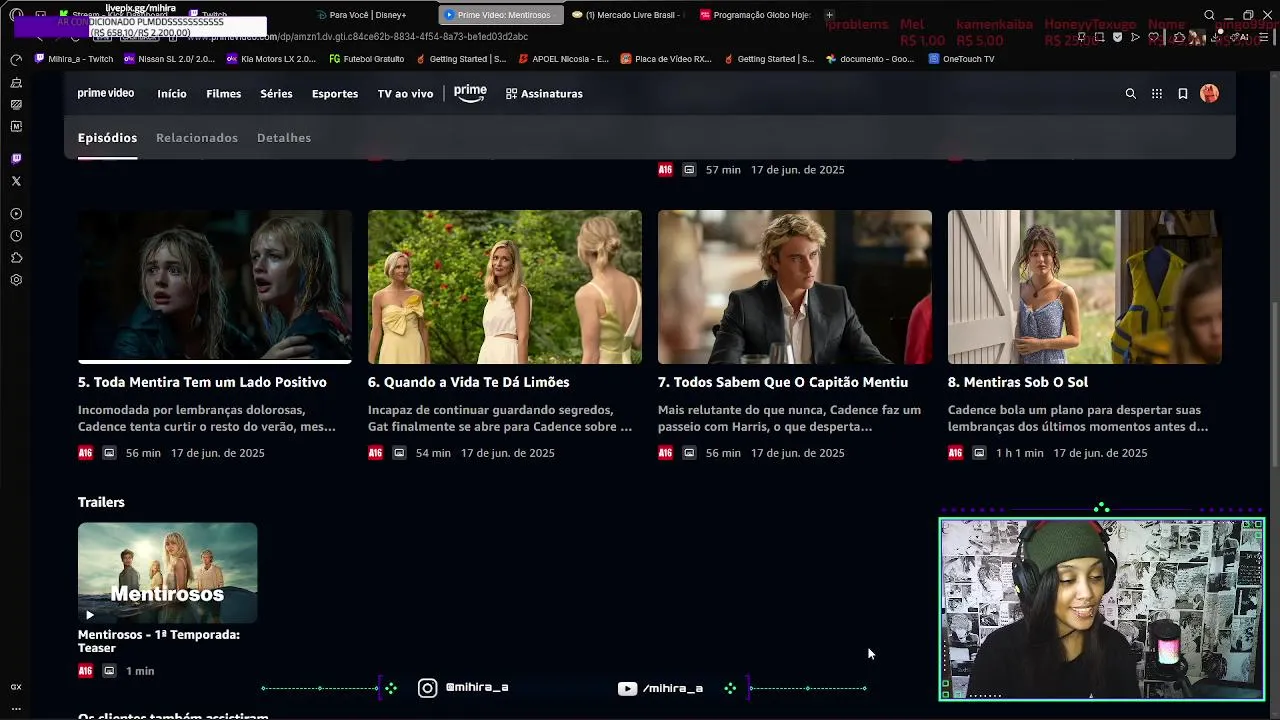Screen dimensions: 1280x720
Task: Open the Prime Video search icon
Action: click(x=1131, y=94)
